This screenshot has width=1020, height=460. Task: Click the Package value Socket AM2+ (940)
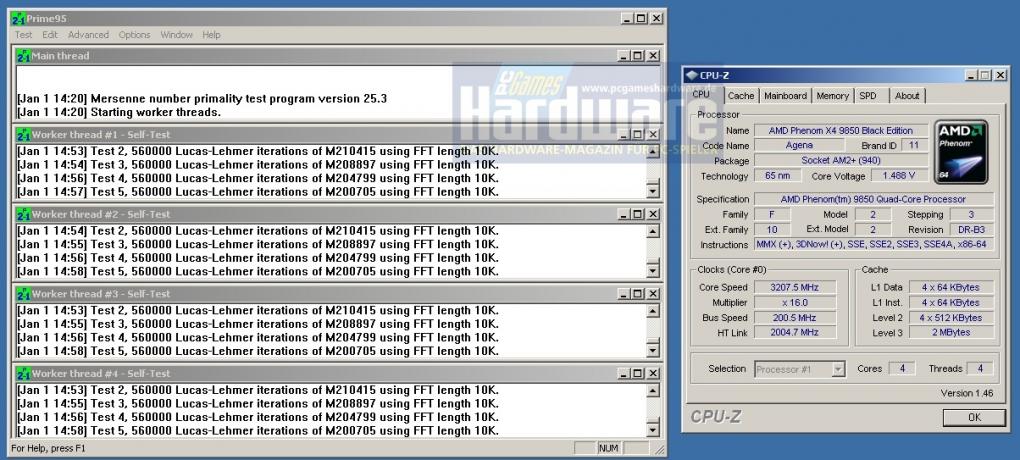840,161
